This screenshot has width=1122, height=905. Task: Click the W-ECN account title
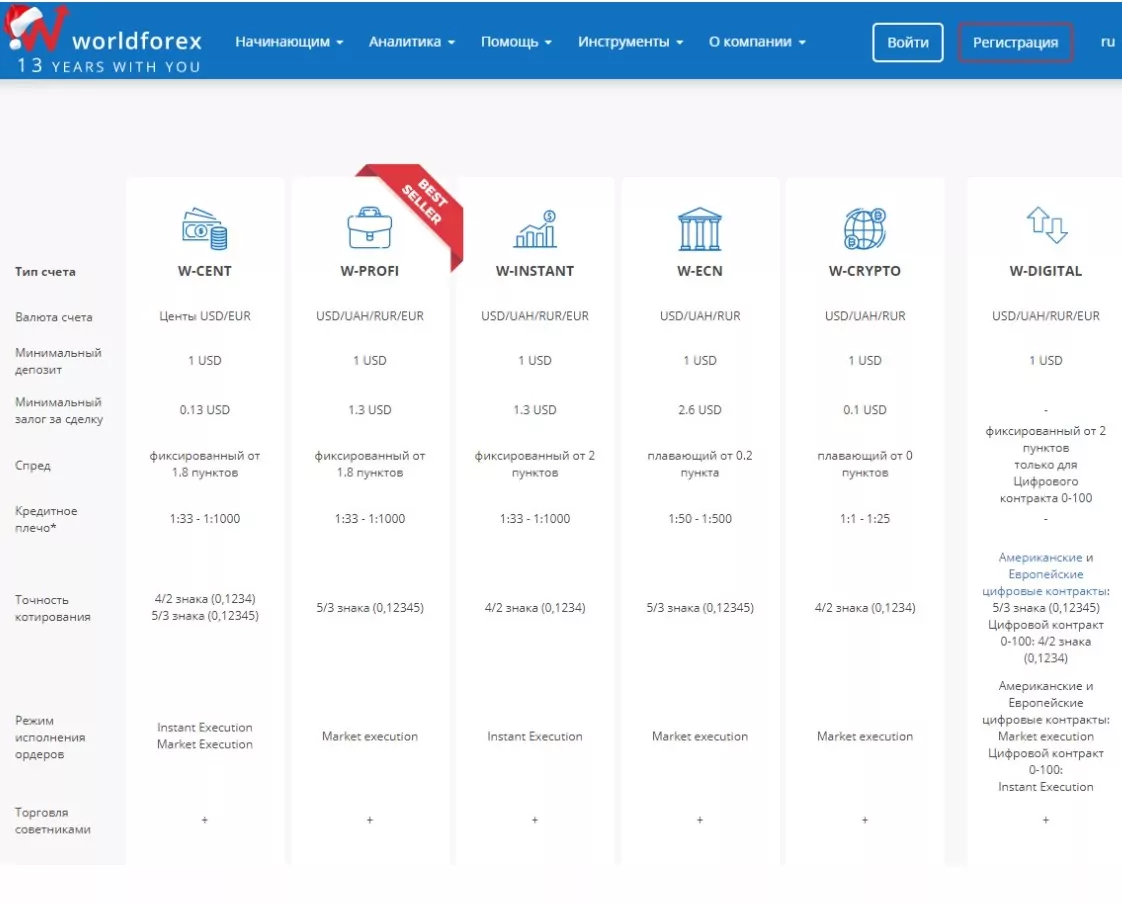pos(700,271)
